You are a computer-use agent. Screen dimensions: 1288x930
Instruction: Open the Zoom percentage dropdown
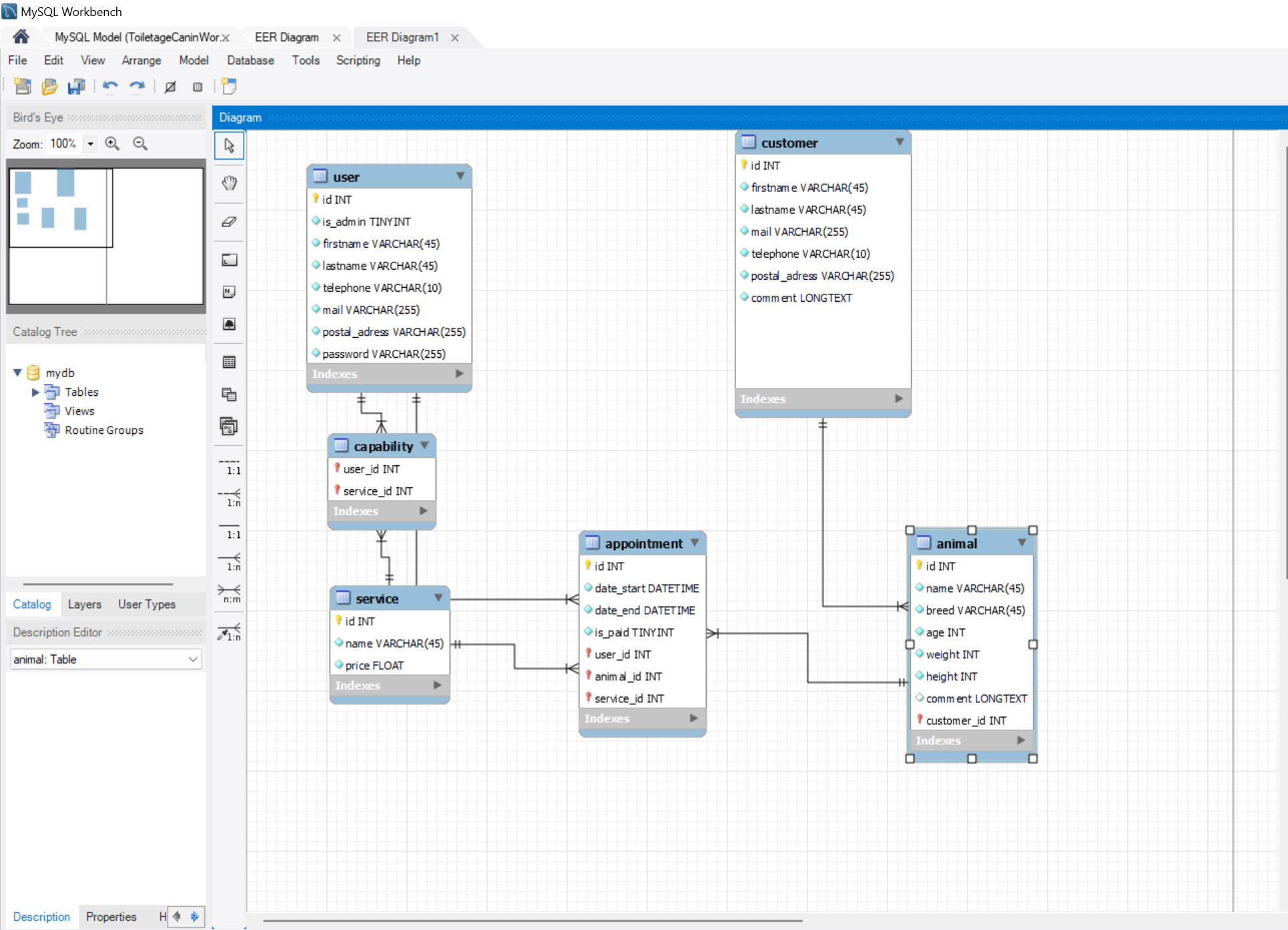click(x=90, y=144)
